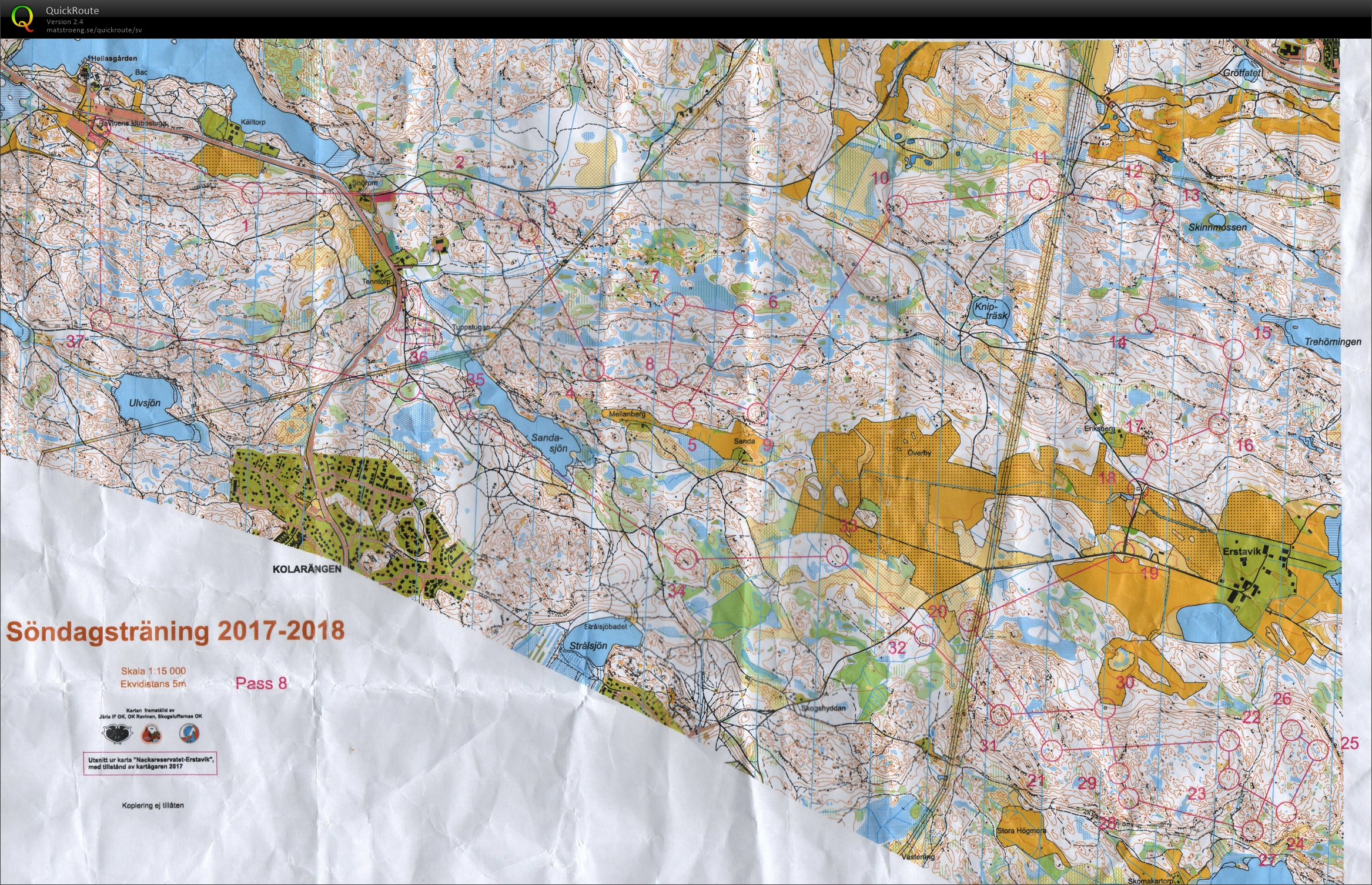Click the QuickRoute Q logo
Image resolution: width=1372 pixels, height=885 pixels.
pyautogui.click(x=23, y=18)
